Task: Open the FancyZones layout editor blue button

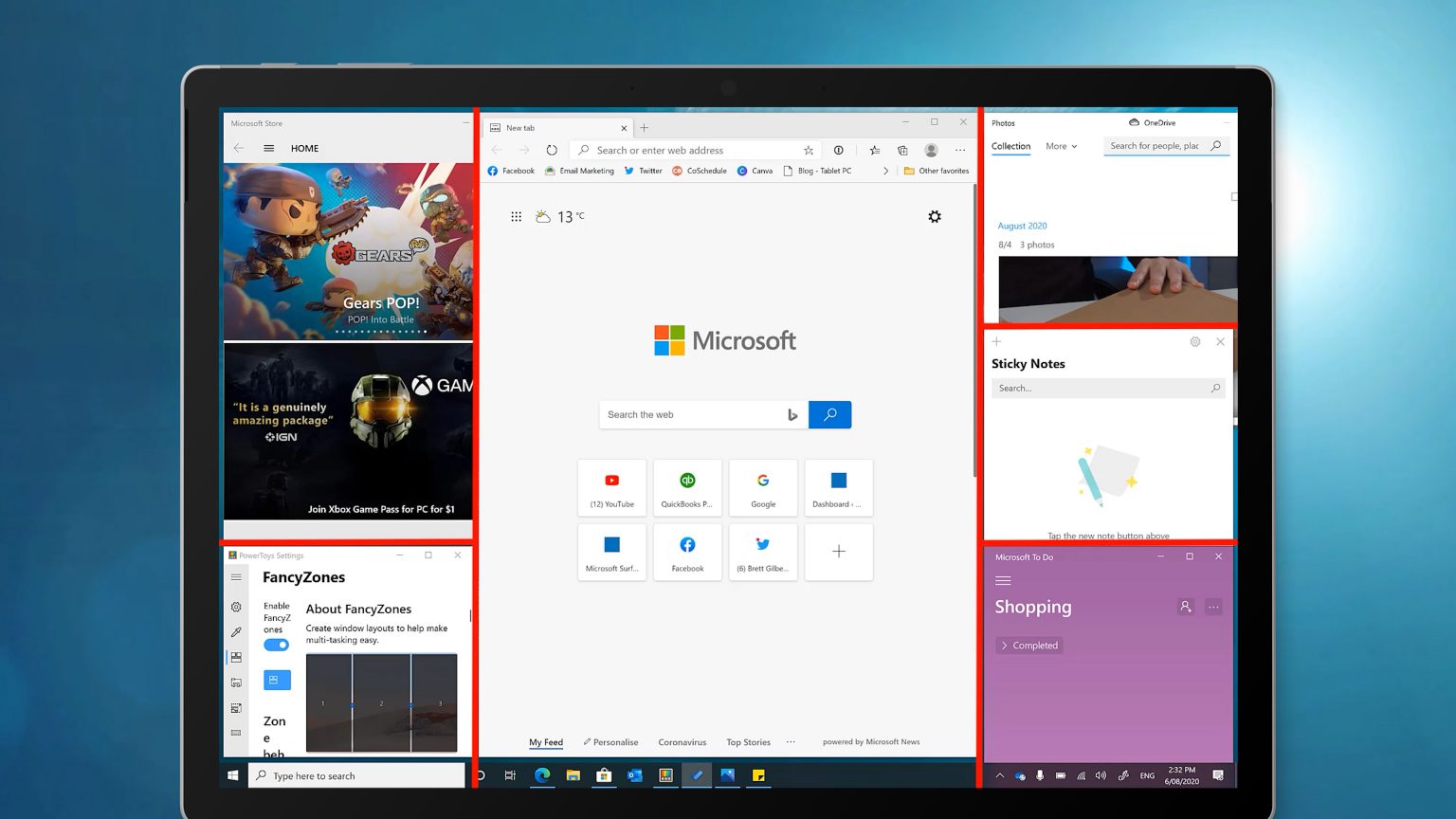Action: coord(277,680)
